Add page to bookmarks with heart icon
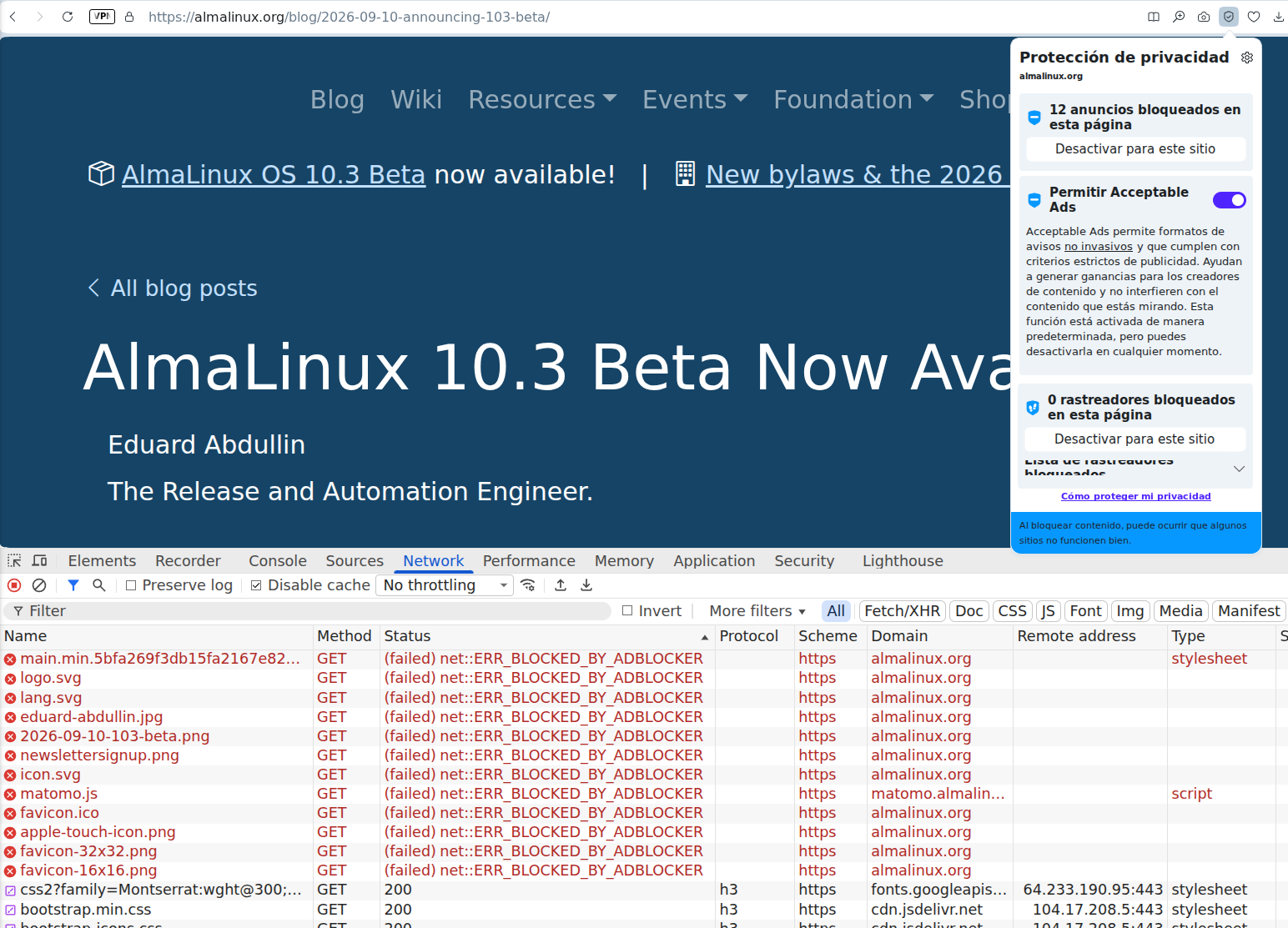Image resolution: width=1288 pixels, height=928 pixels. (x=1254, y=17)
